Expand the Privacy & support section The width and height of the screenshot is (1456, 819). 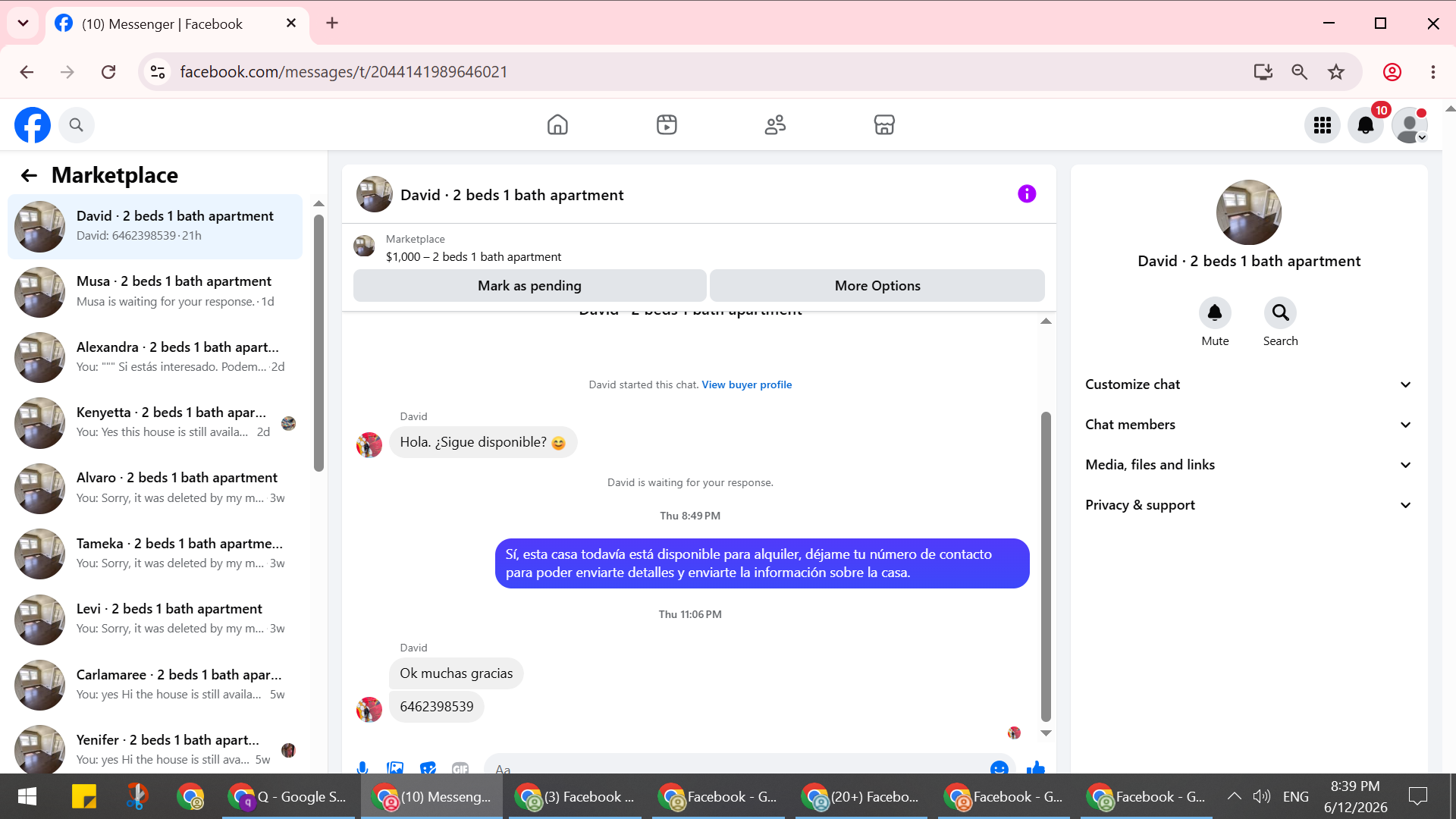click(1248, 505)
